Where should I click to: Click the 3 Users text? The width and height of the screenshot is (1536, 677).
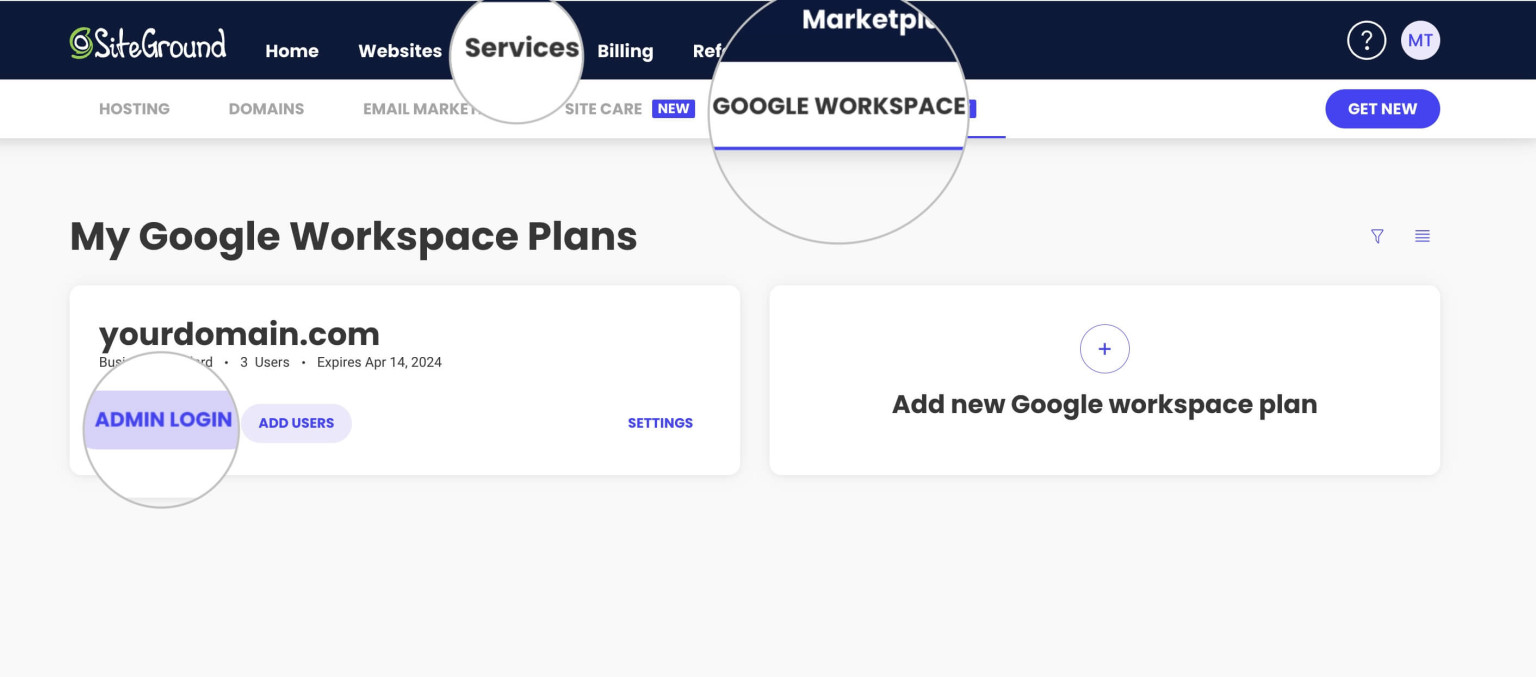click(265, 362)
